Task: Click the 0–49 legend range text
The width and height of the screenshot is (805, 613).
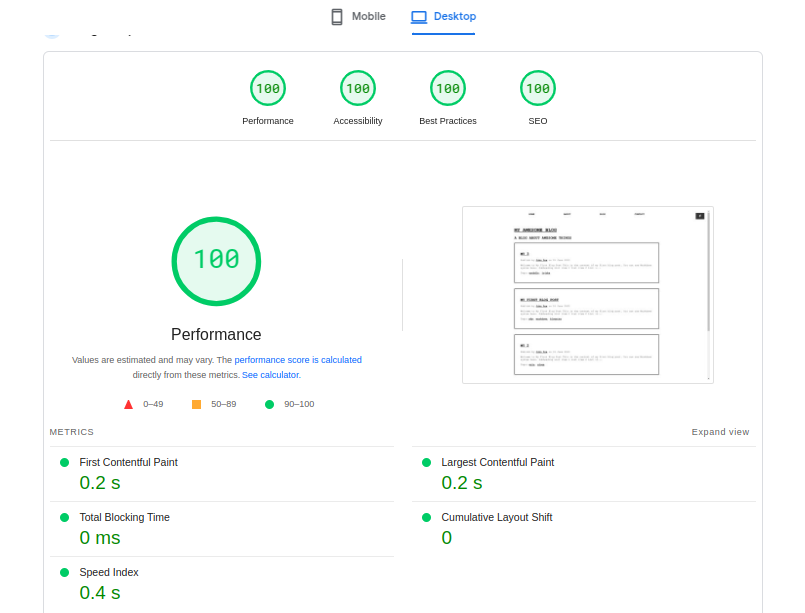Action: [153, 405]
